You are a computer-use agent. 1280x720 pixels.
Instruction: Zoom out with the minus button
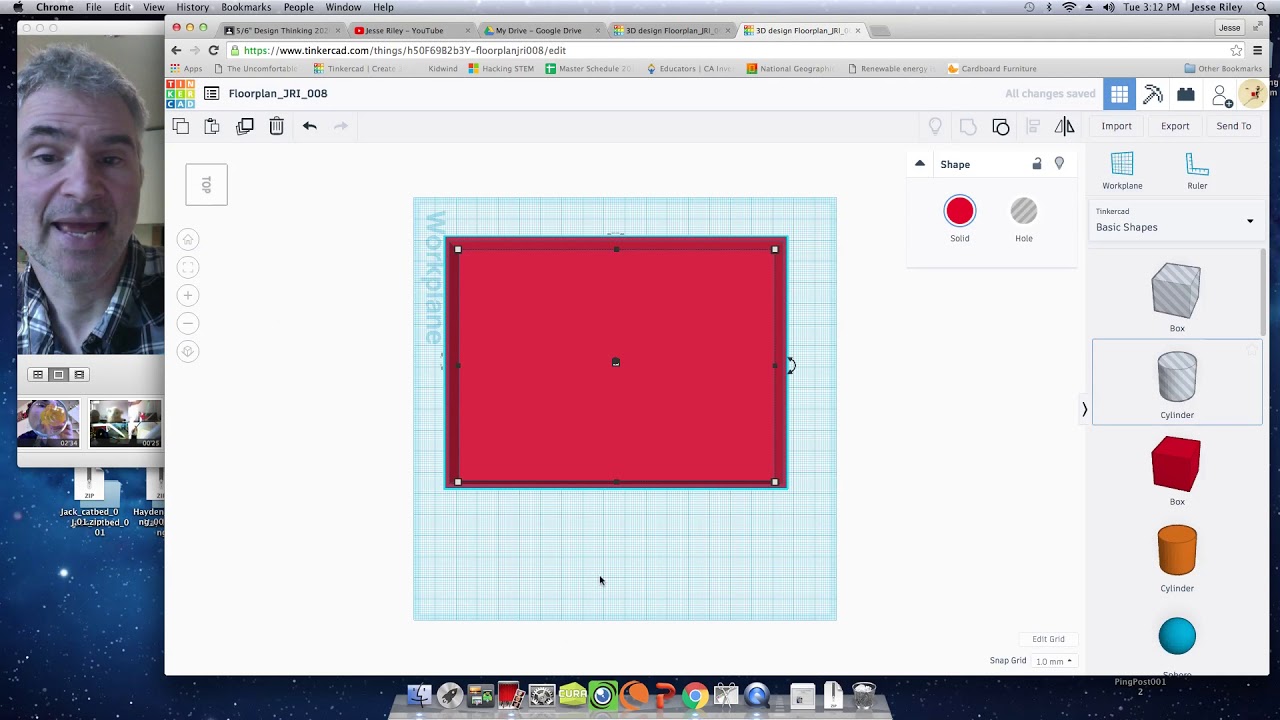pyautogui.click(x=188, y=323)
